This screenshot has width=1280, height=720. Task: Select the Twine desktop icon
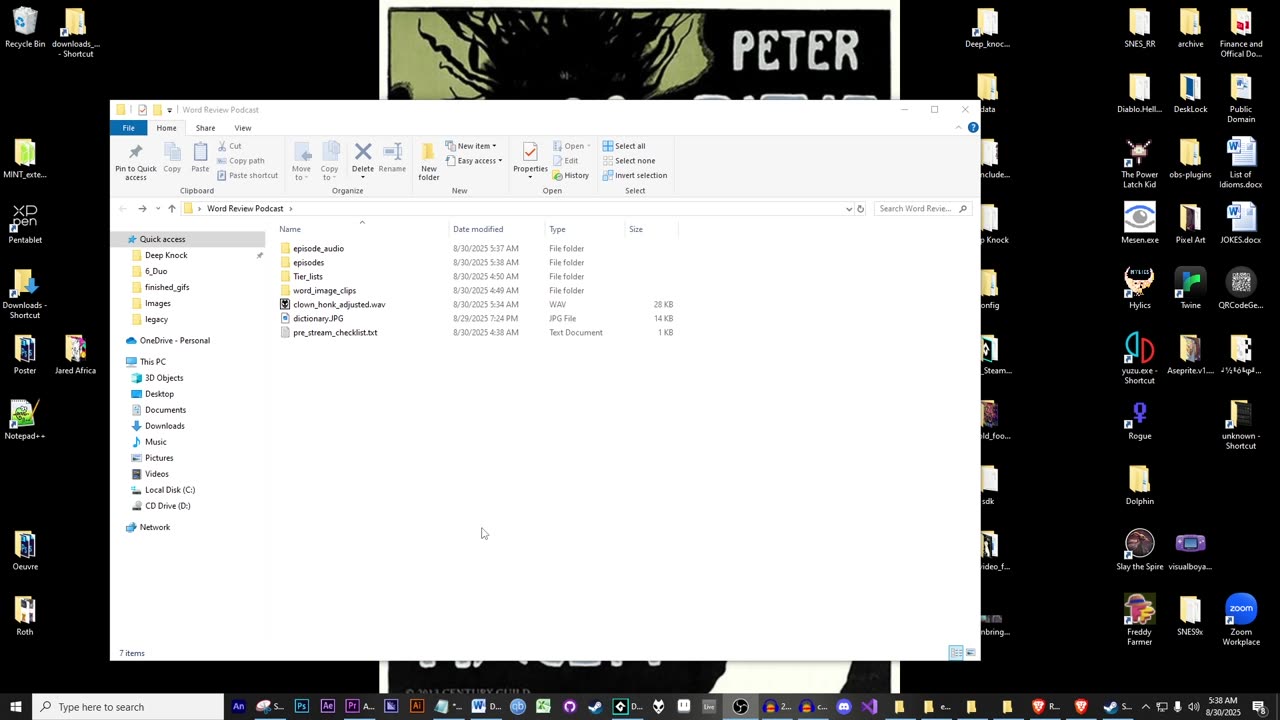(1190, 290)
